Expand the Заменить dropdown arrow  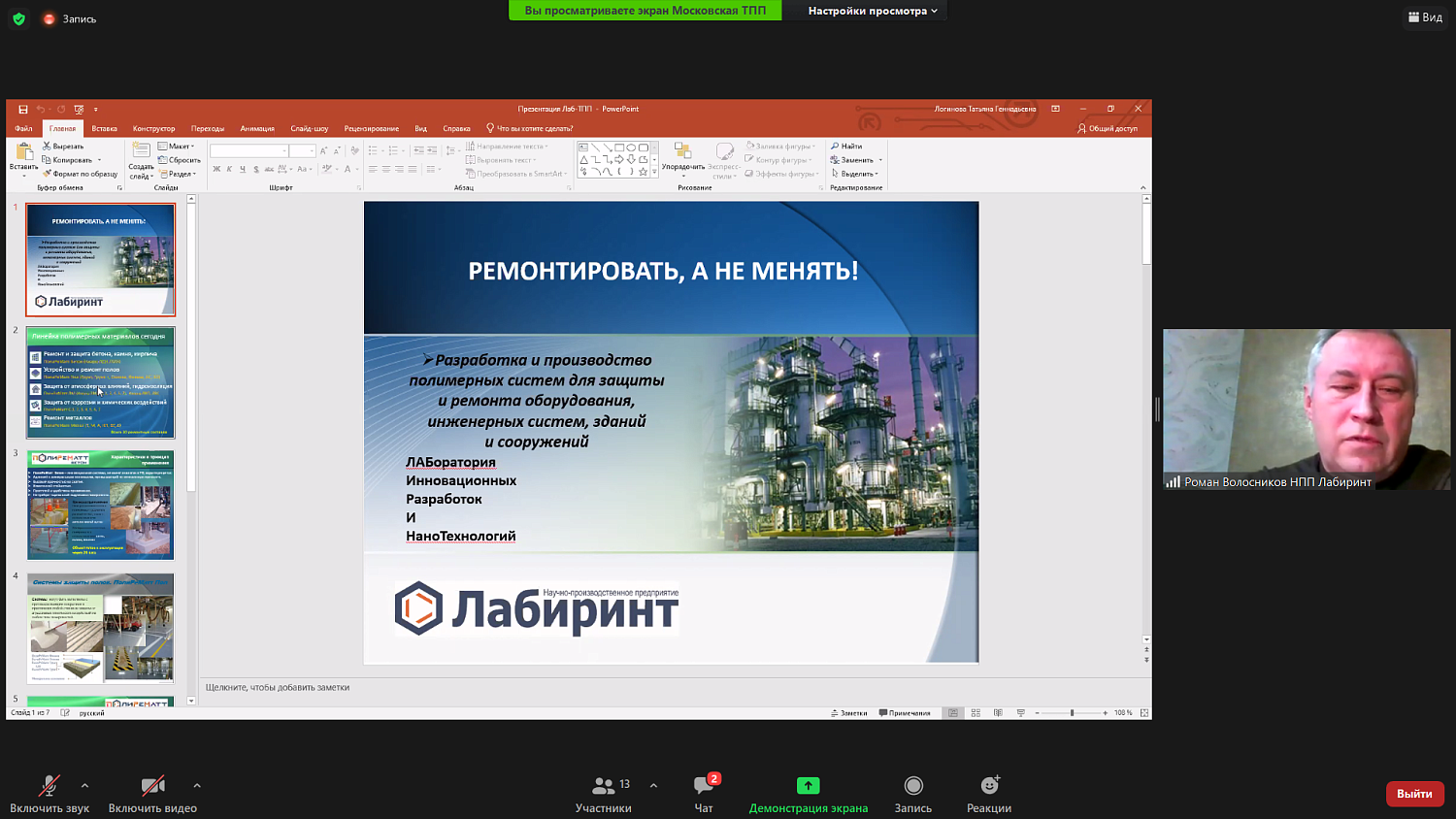(x=880, y=160)
